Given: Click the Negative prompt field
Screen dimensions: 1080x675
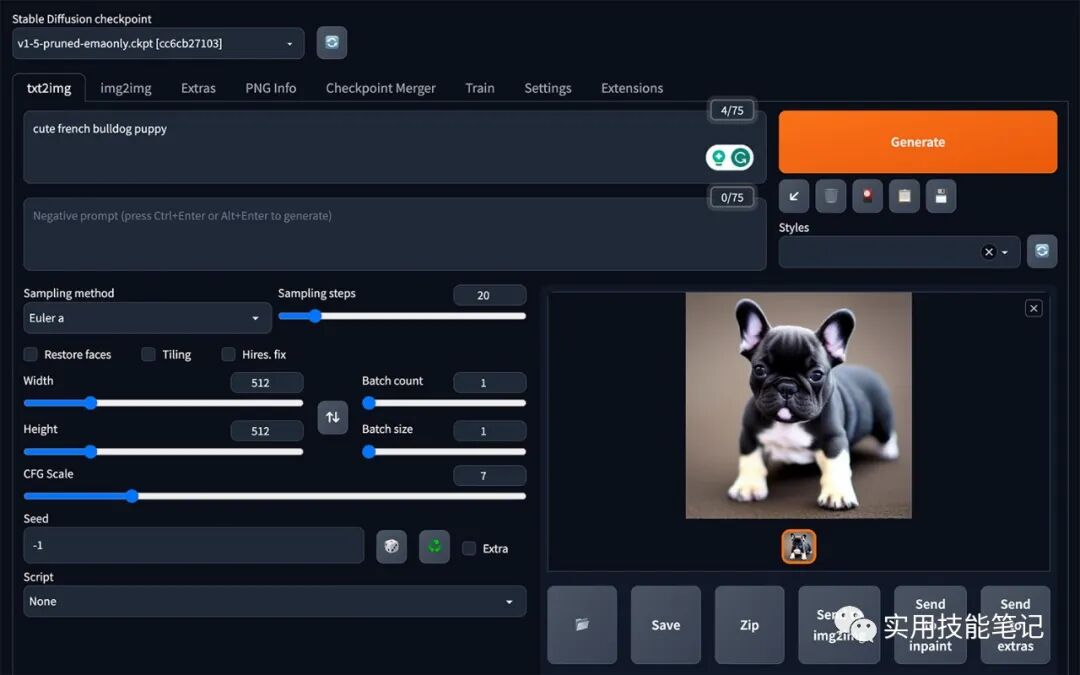Looking at the screenshot, I should (x=395, y=234).
